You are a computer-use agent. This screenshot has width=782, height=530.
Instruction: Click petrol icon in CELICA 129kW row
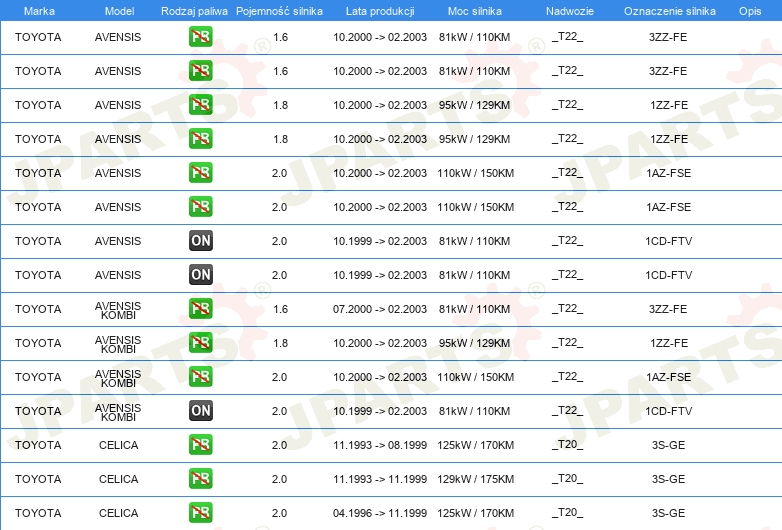[x=200, y=479]
